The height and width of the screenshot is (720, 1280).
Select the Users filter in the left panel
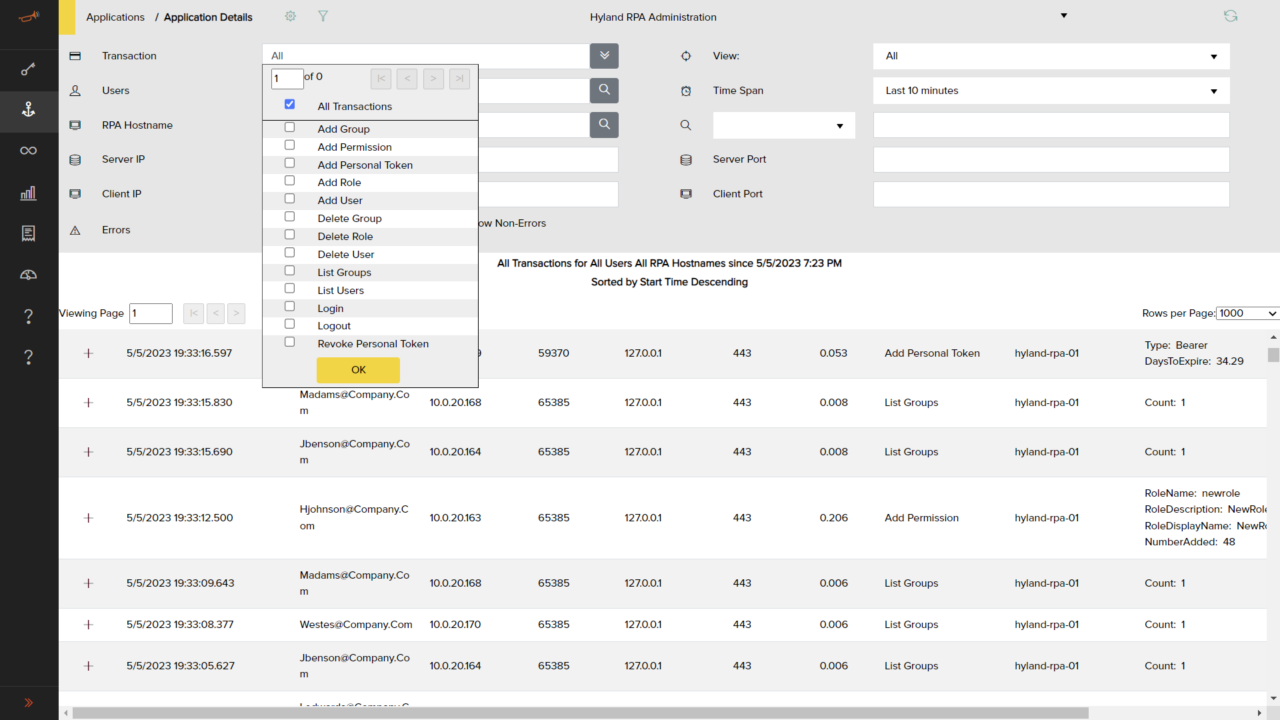click(115, 90)
